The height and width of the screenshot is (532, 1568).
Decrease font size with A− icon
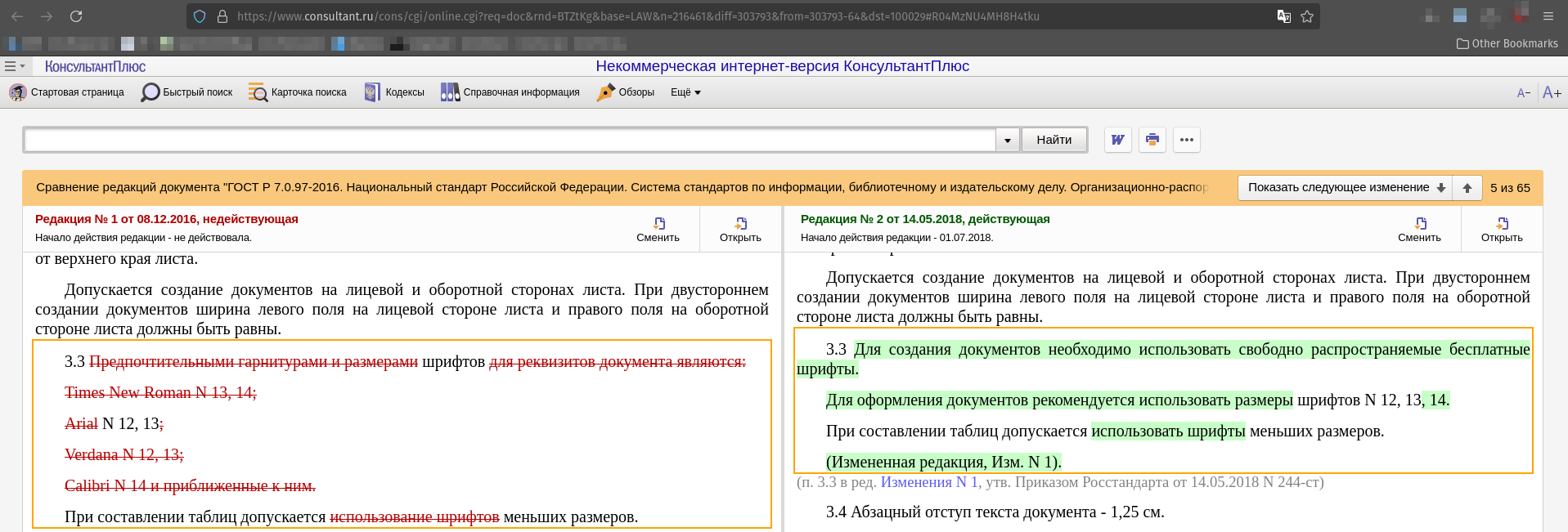click(1523, 93)
